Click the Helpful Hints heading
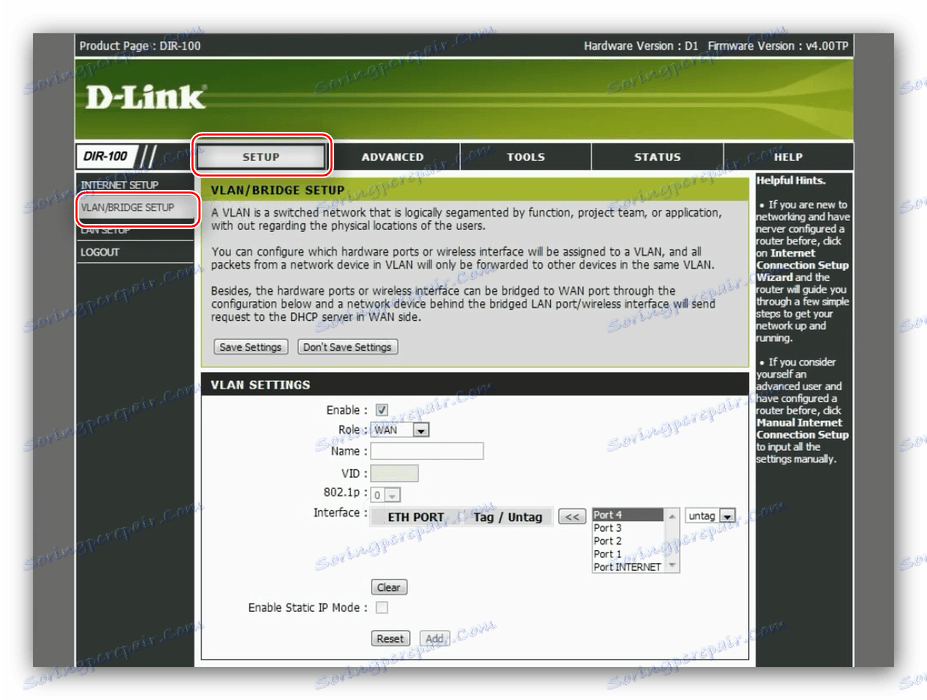Image resolution: width=927 pixels, height=700 pixels. tap(791, 180)
